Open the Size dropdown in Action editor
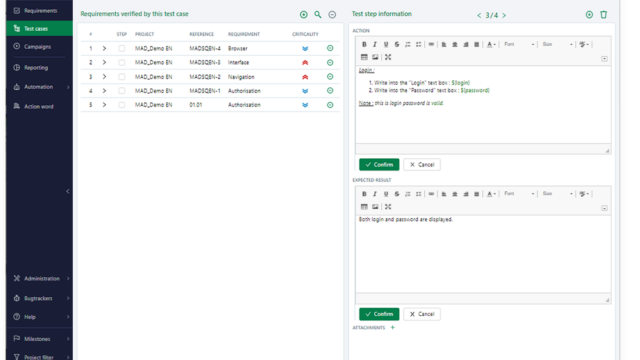Viewport: 640px width, 360px height. pos(557,44)
